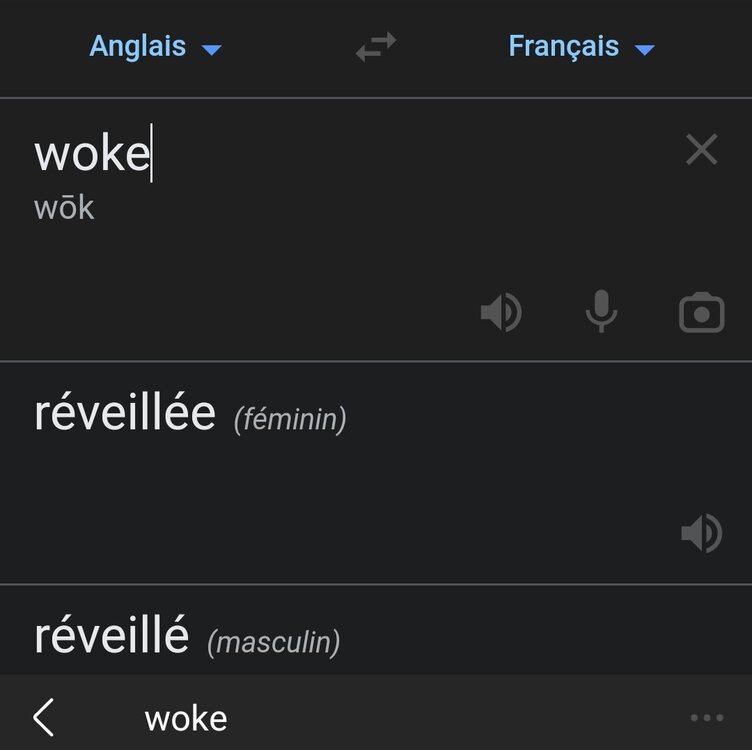Listen to the source word pronunciation
752x750 pixels.
(x=501, y=313)
